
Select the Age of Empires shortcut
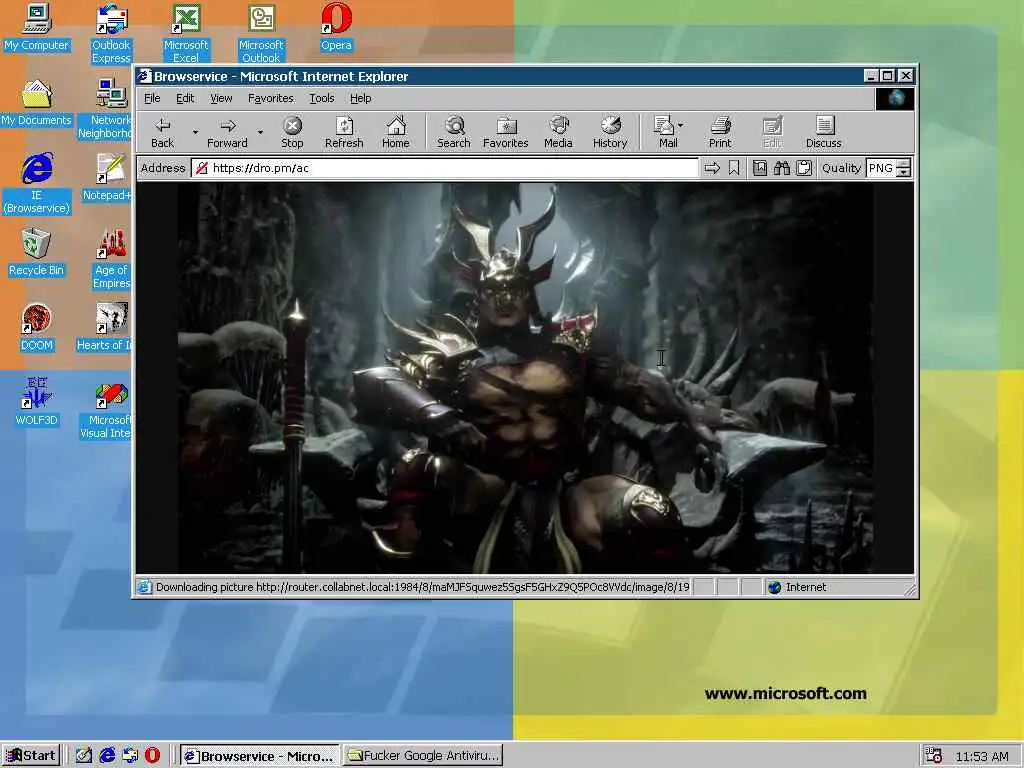click(112, 259)
